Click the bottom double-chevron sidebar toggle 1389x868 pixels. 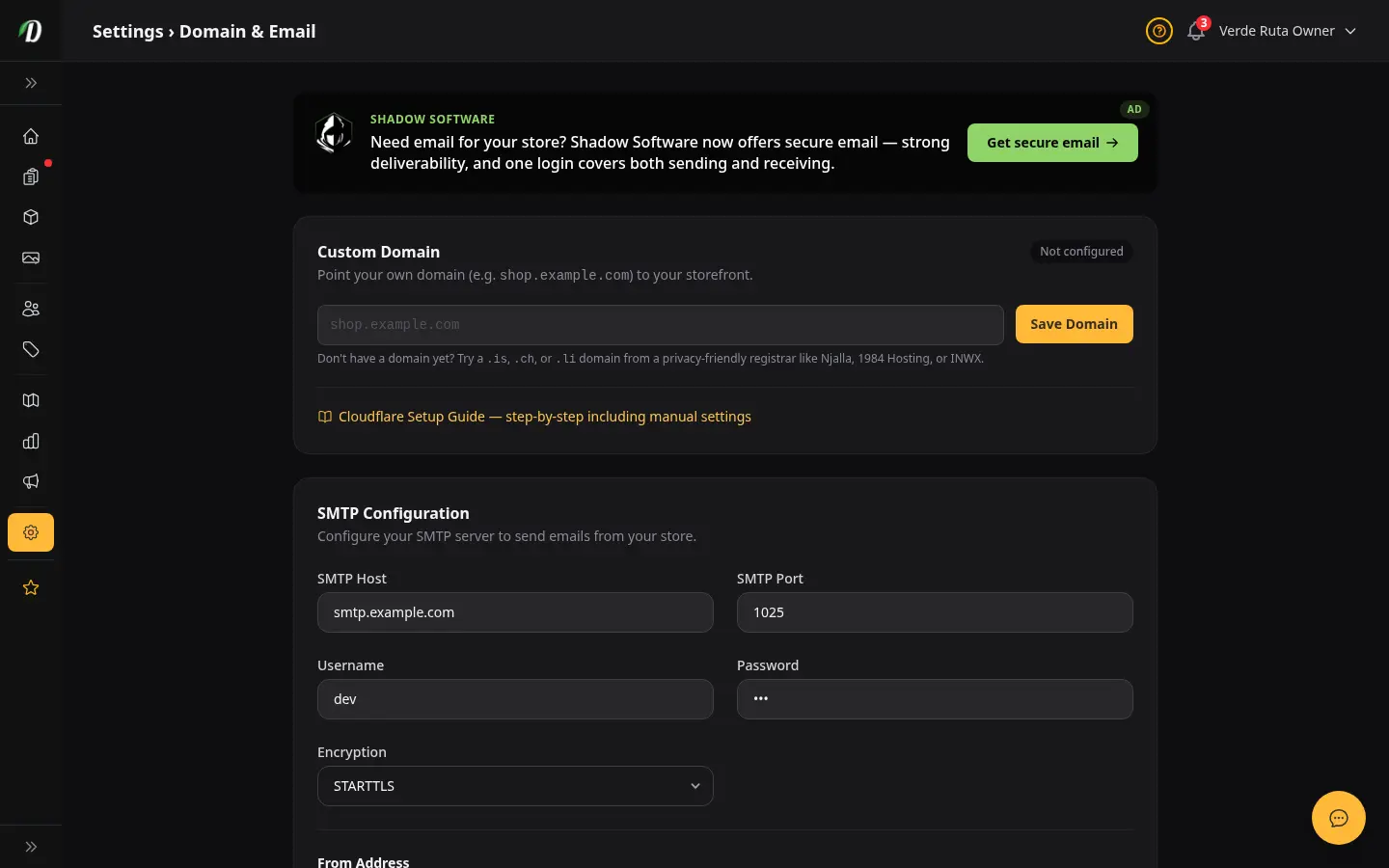pyautogui.click(x=31, y=847)
